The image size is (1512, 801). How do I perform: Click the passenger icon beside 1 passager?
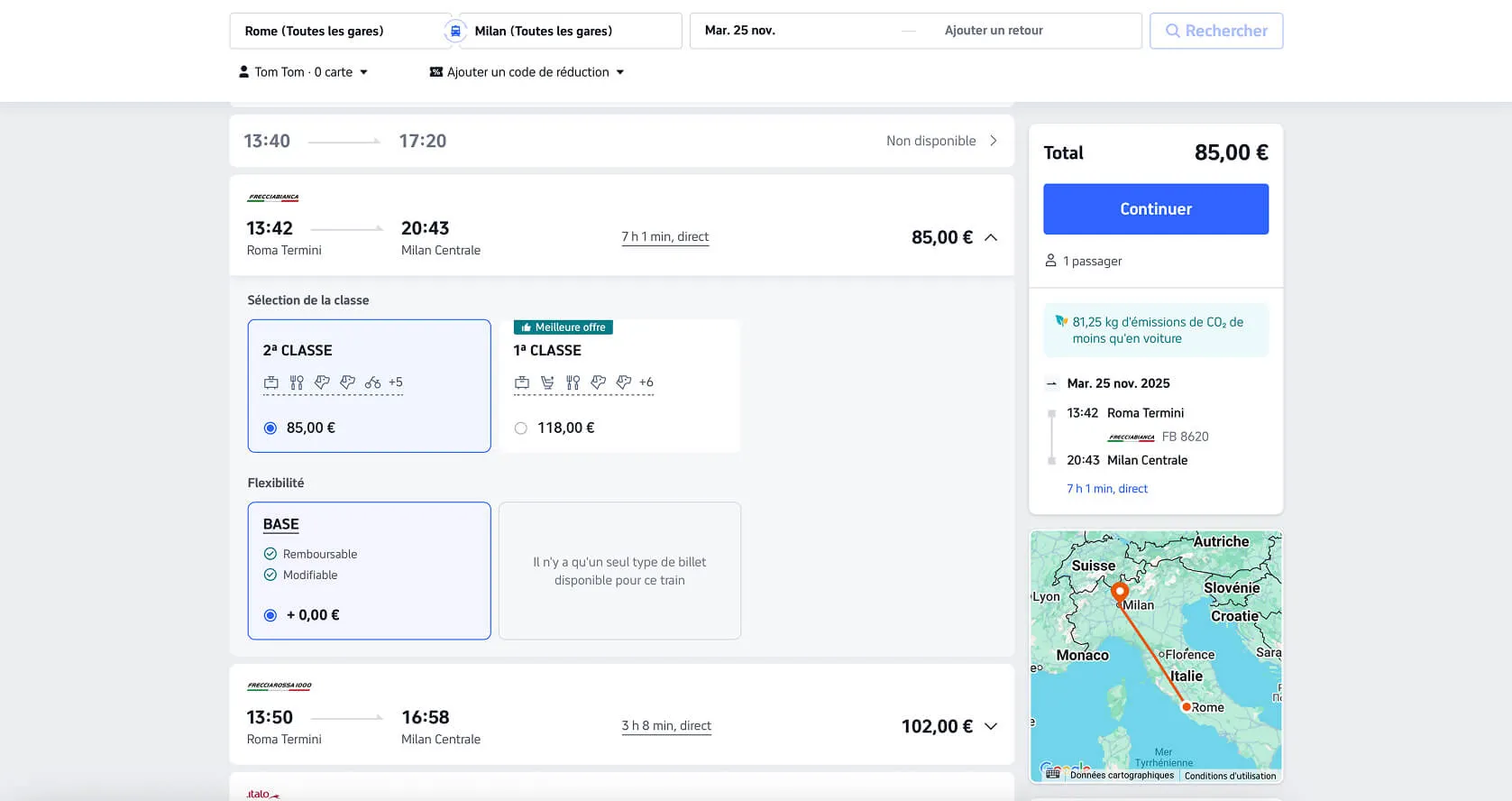point(1050,261)
